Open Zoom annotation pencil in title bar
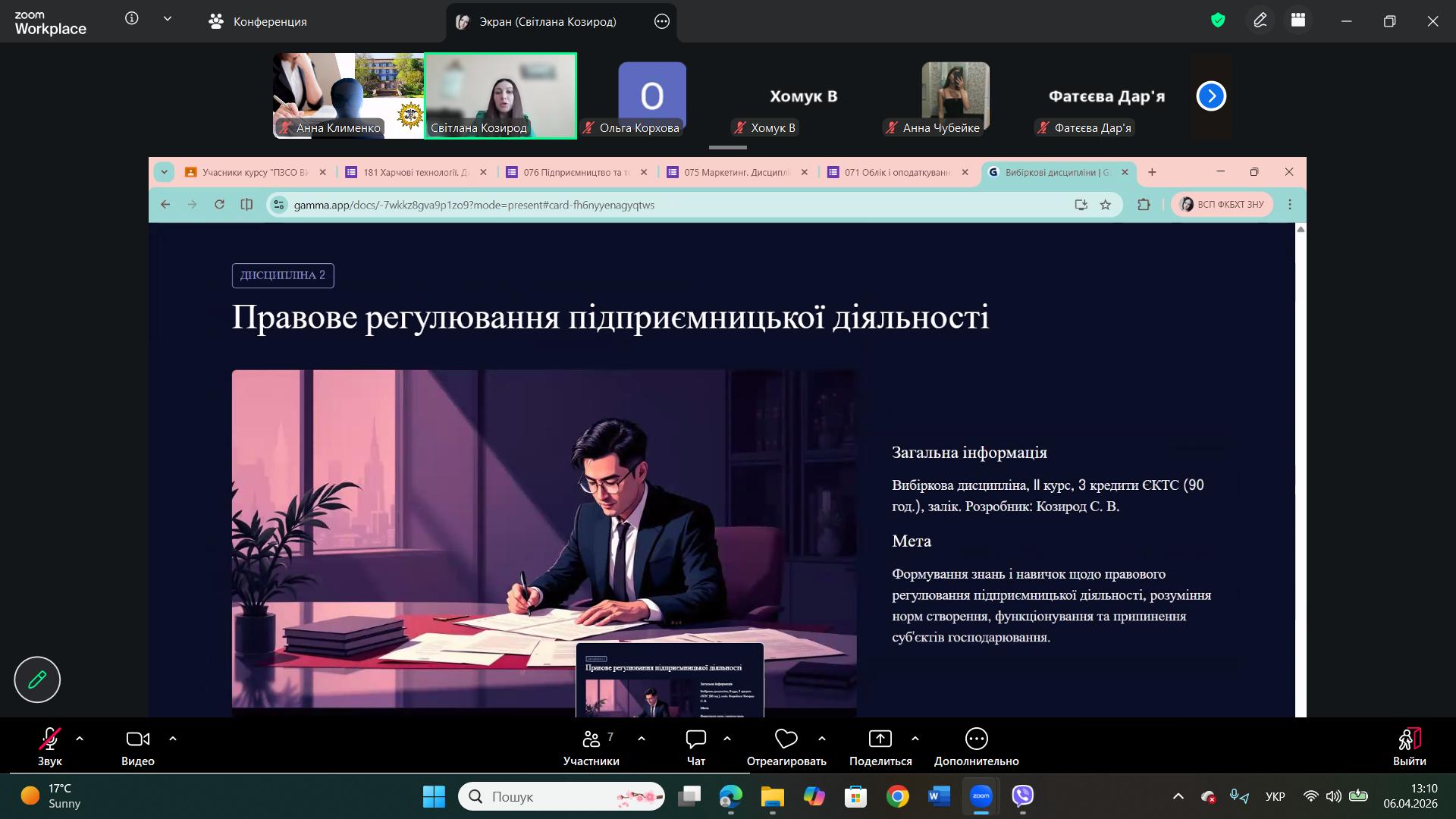Image resolution: width=1456 pixels, height=819 pixels. point(1260,21)
